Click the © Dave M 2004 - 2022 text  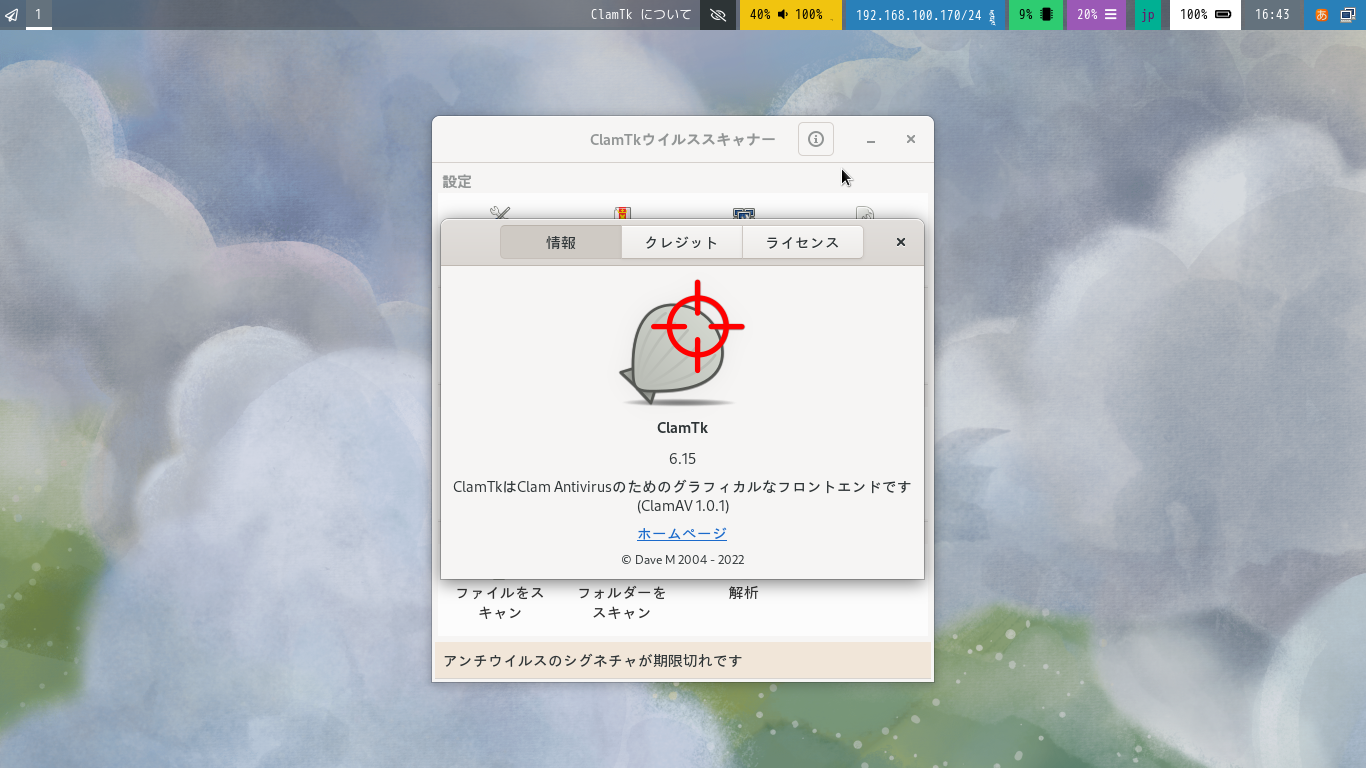[x=682, y=560]
